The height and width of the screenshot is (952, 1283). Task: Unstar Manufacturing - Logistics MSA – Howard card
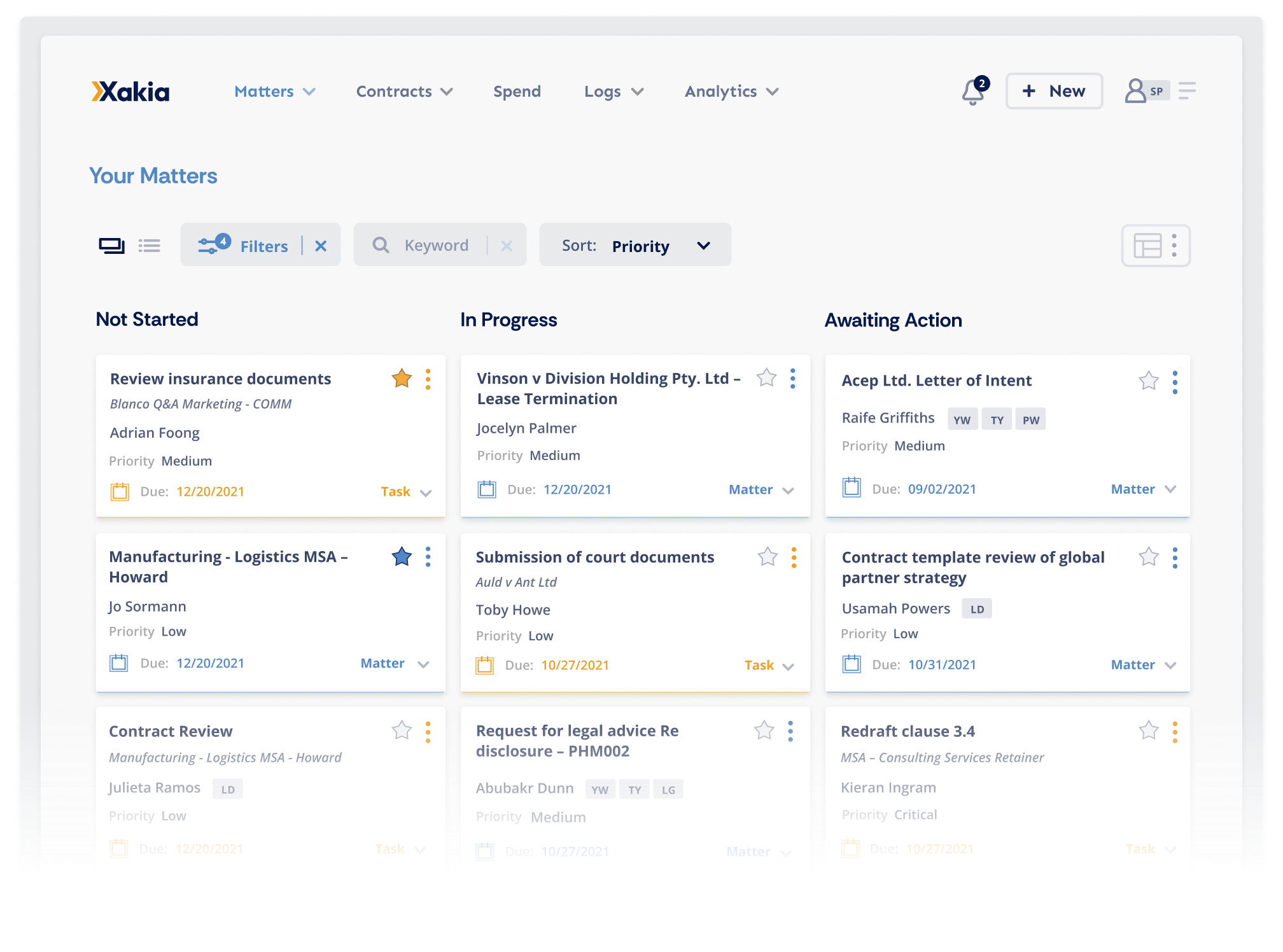coord(402,557)
